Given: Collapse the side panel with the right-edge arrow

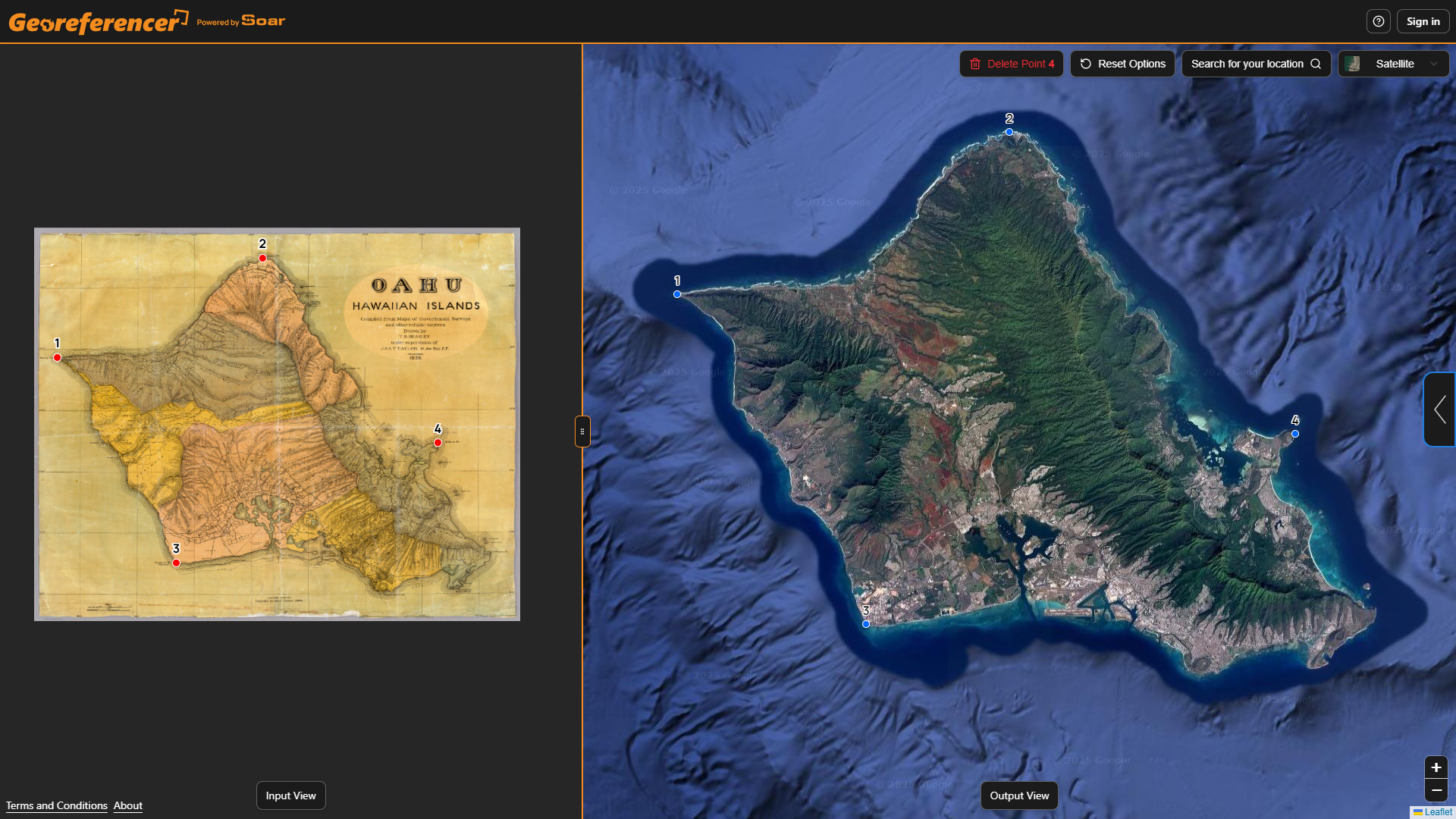Looking at the screenshot, I should 1440,409.
